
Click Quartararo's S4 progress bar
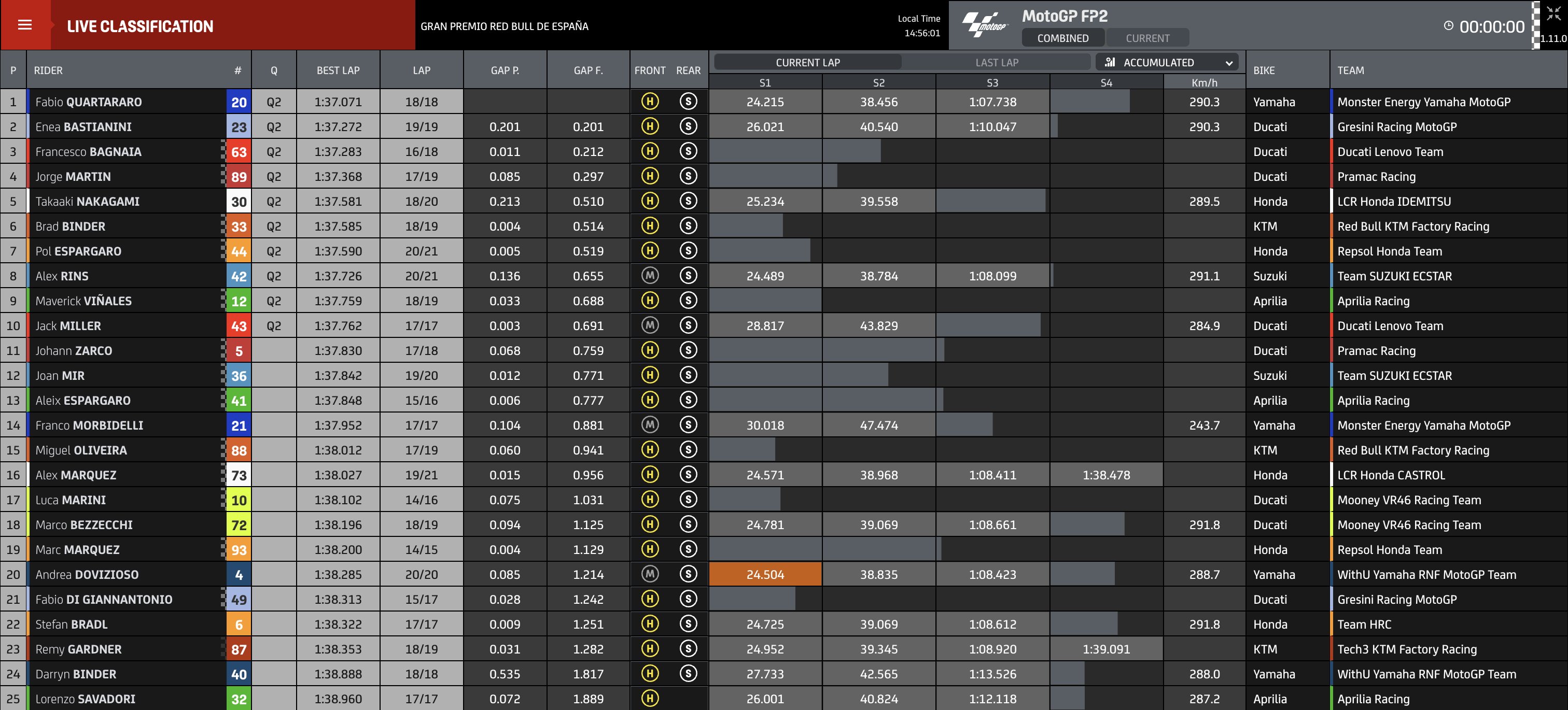(1089, 102)
